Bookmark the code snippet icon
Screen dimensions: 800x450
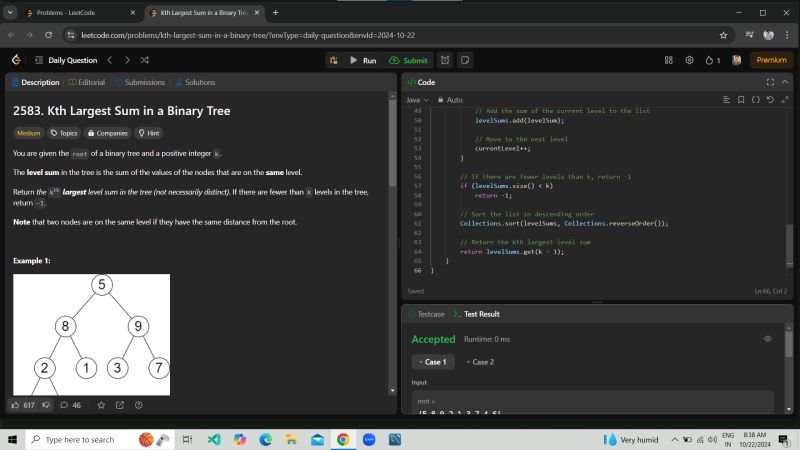(x=741, y=99)
